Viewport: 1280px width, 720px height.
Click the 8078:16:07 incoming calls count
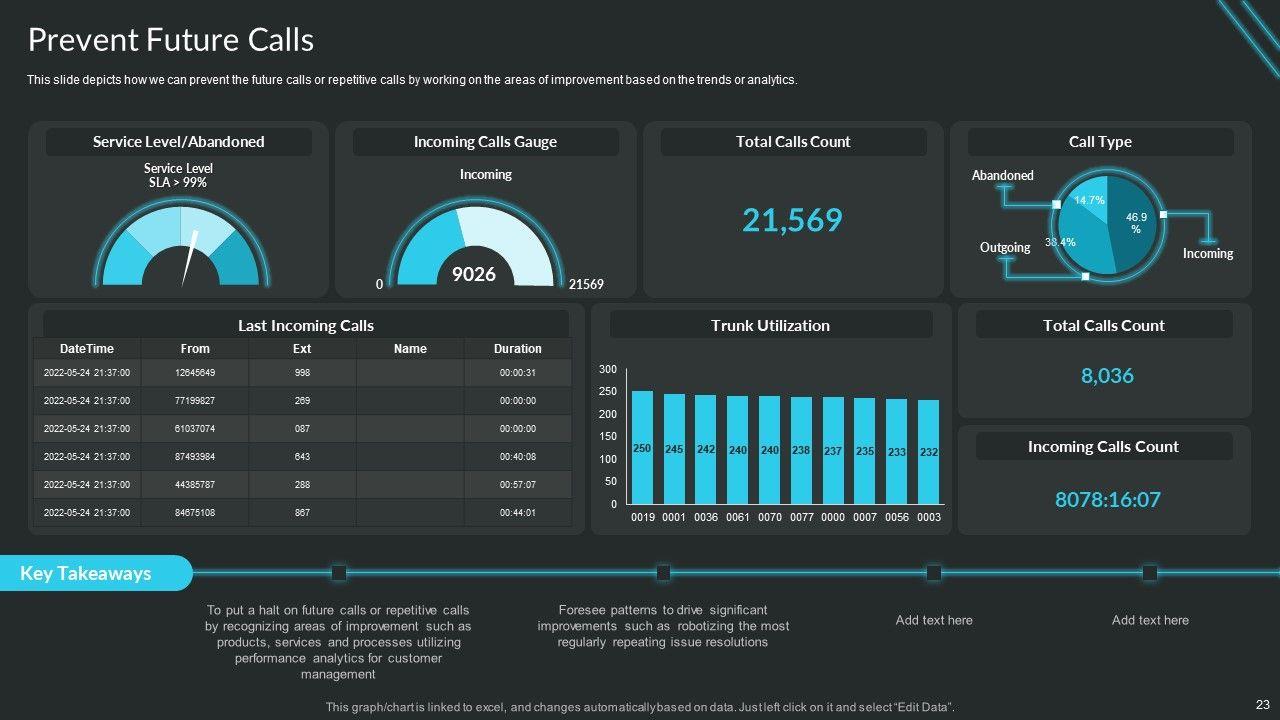1107,499
